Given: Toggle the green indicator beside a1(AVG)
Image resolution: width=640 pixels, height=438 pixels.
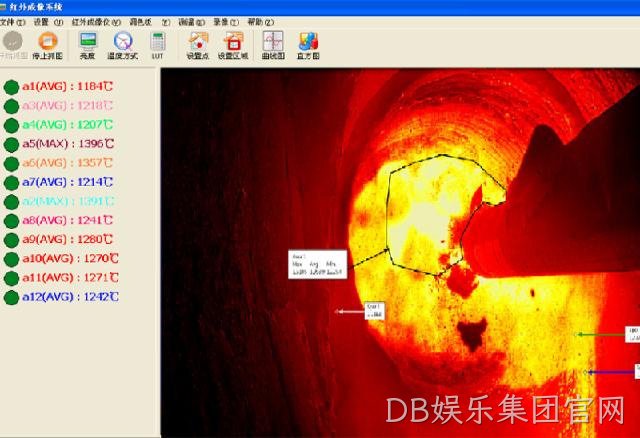Looking at the screenshot, I should point(11,87).
